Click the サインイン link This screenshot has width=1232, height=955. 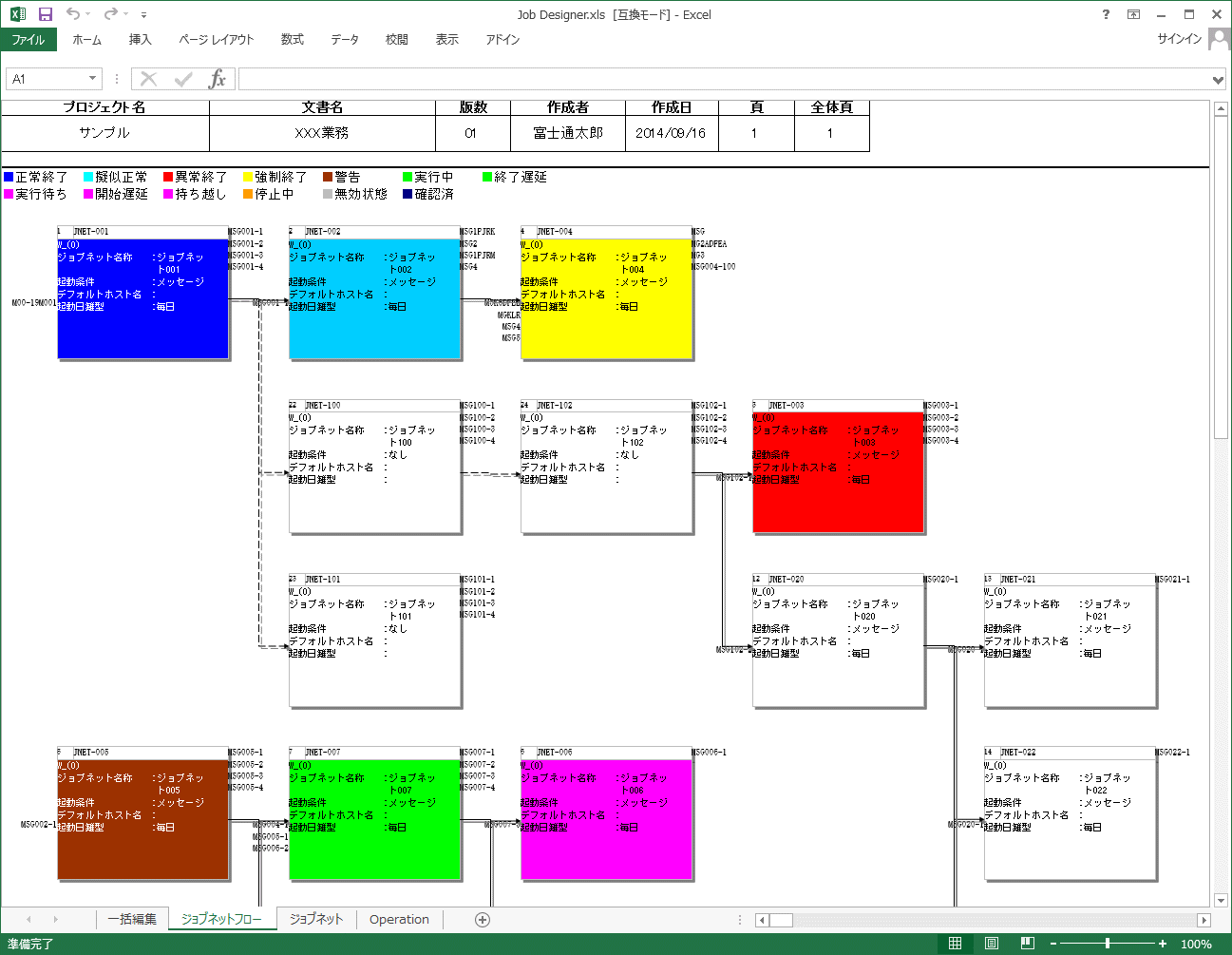1179,39
